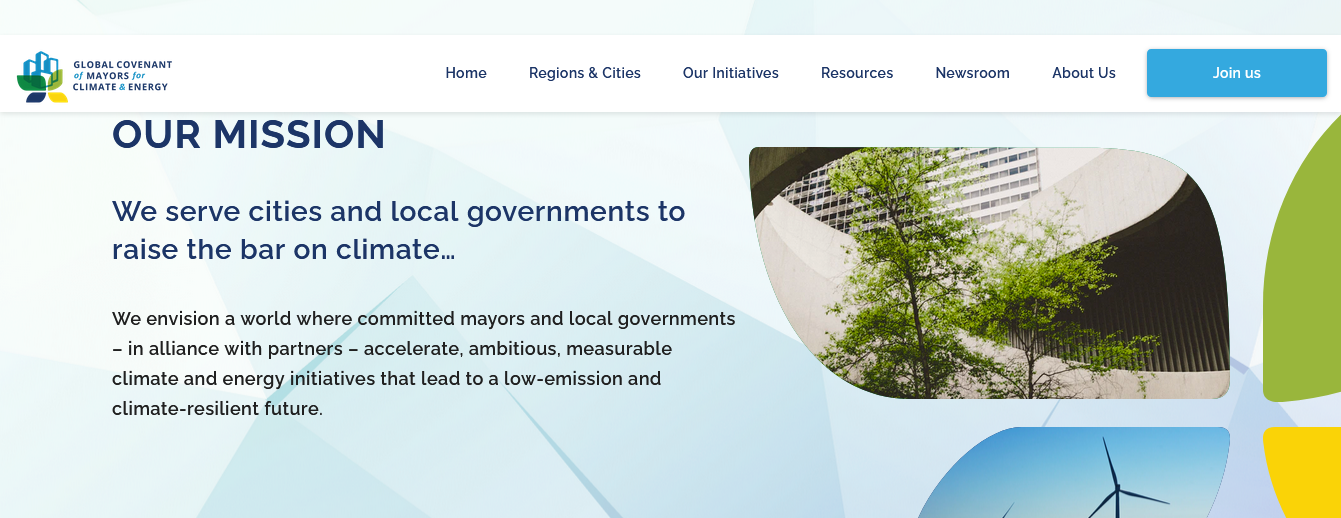The width and height of the screenshot is (1341, 518).
Task: Click the tree and building photo
Action: (989, 273)
